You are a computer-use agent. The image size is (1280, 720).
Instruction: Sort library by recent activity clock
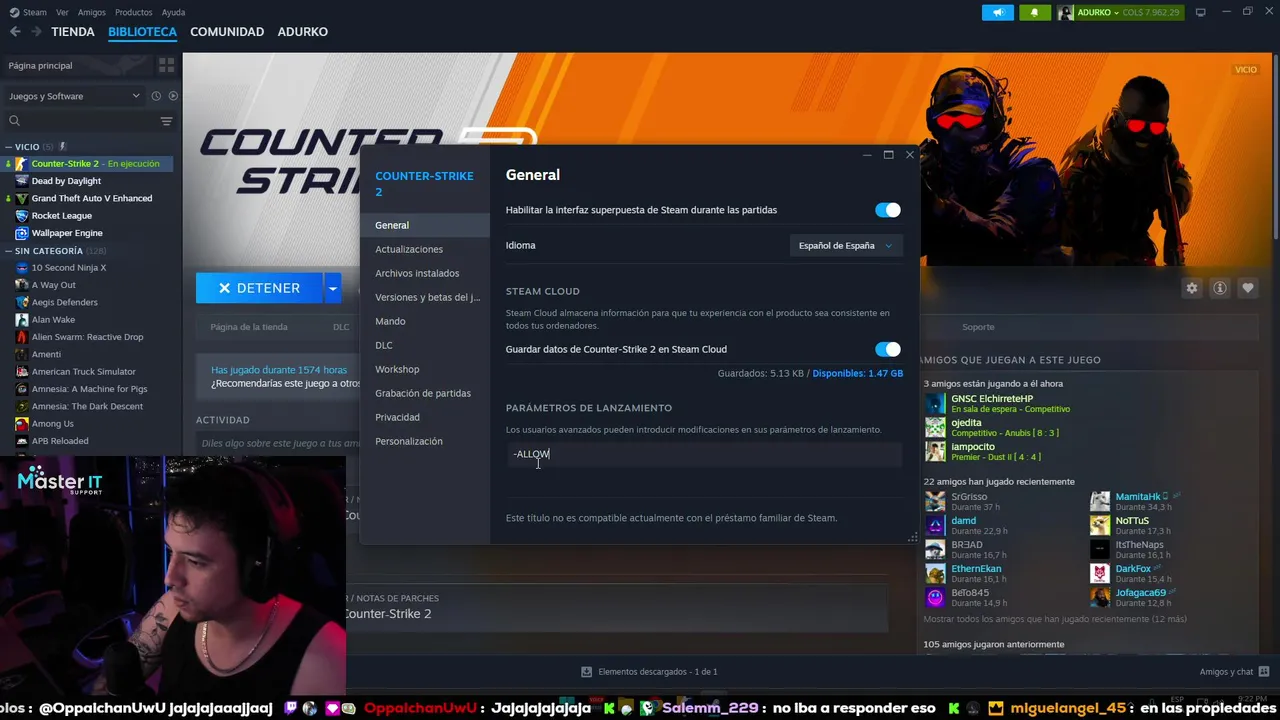(156, 96)
